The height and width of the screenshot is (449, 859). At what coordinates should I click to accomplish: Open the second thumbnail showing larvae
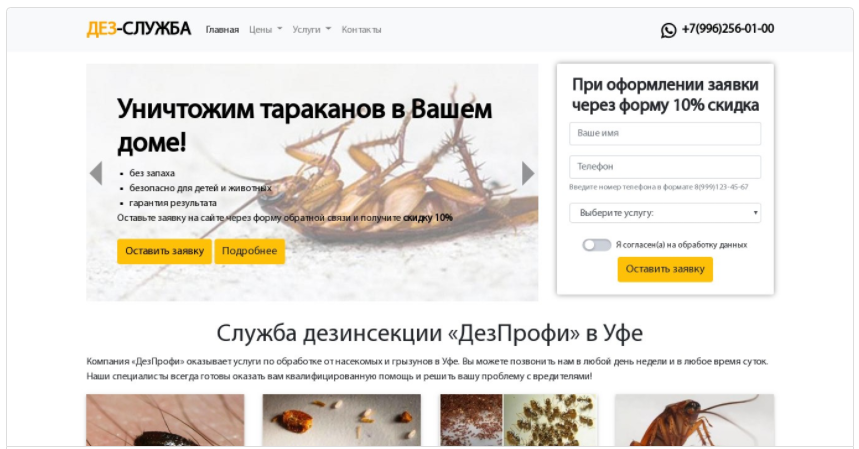pyautogui.click(x=342, y=420)
